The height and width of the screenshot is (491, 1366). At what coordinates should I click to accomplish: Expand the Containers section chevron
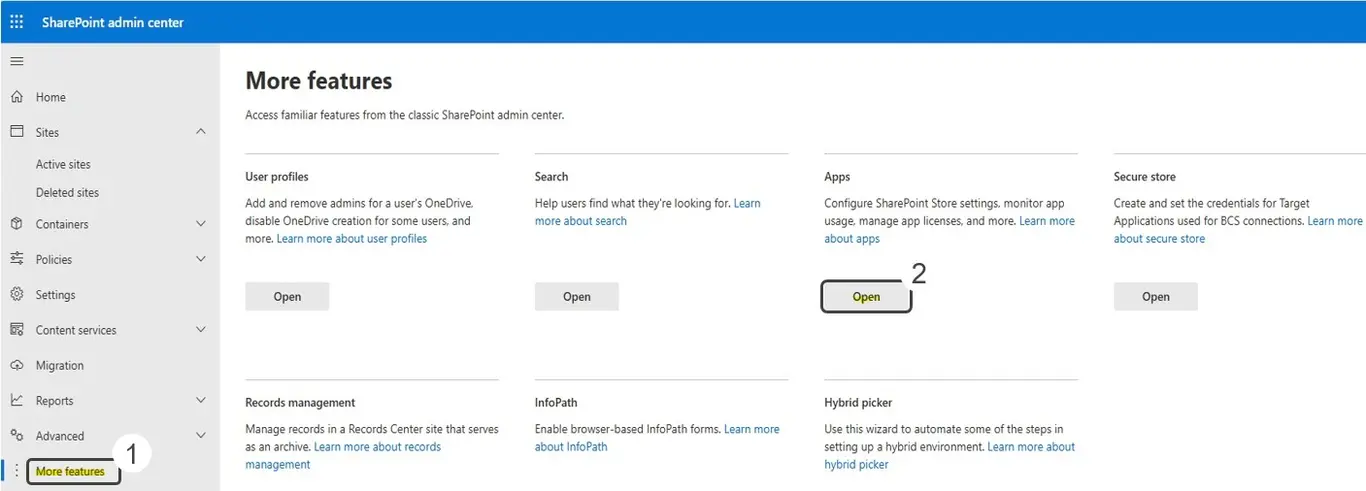click(201, 224)
